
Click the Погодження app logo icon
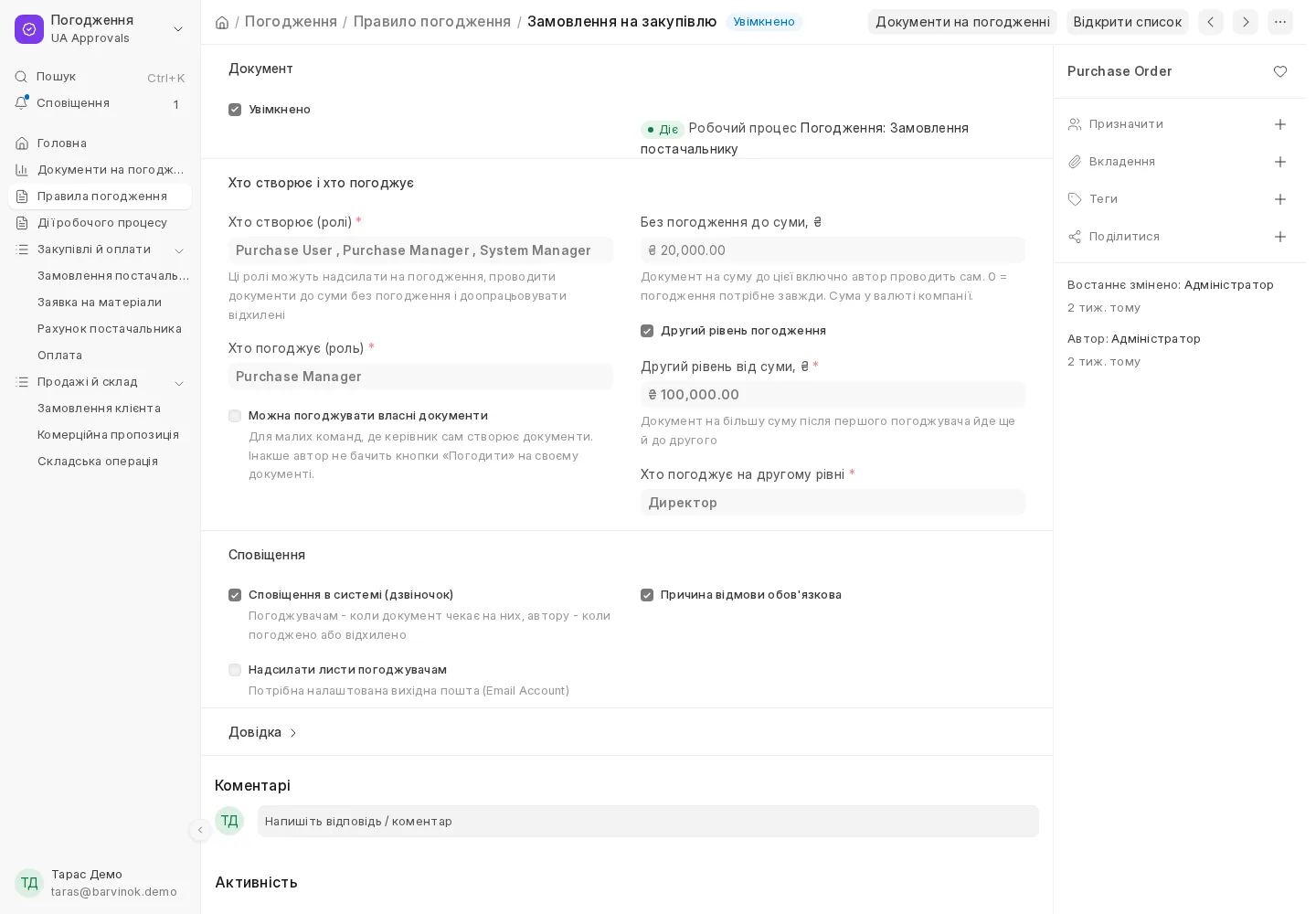[29, 29]
